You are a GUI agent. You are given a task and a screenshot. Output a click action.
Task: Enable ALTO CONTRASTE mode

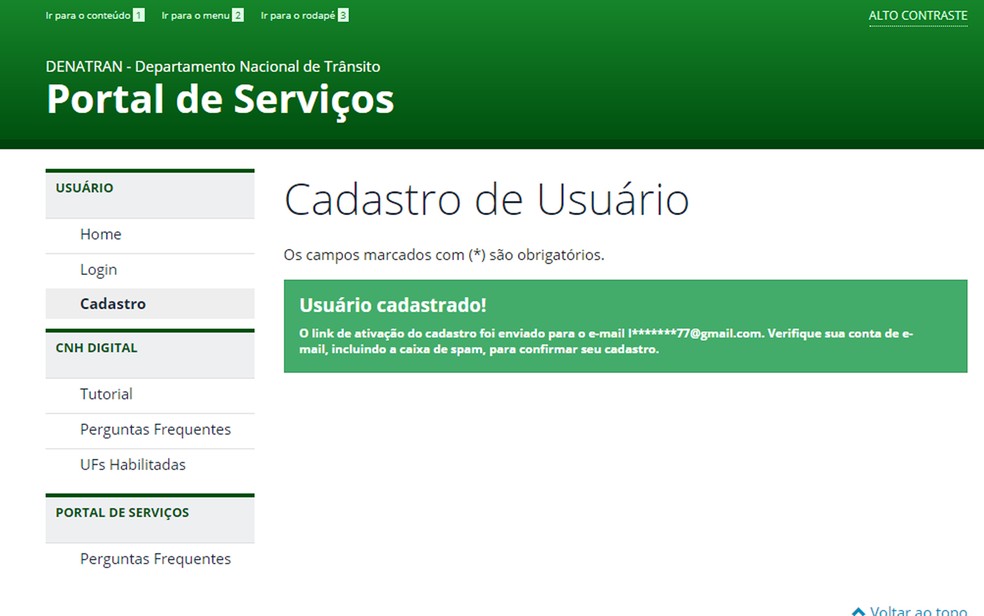click(917, 14)
